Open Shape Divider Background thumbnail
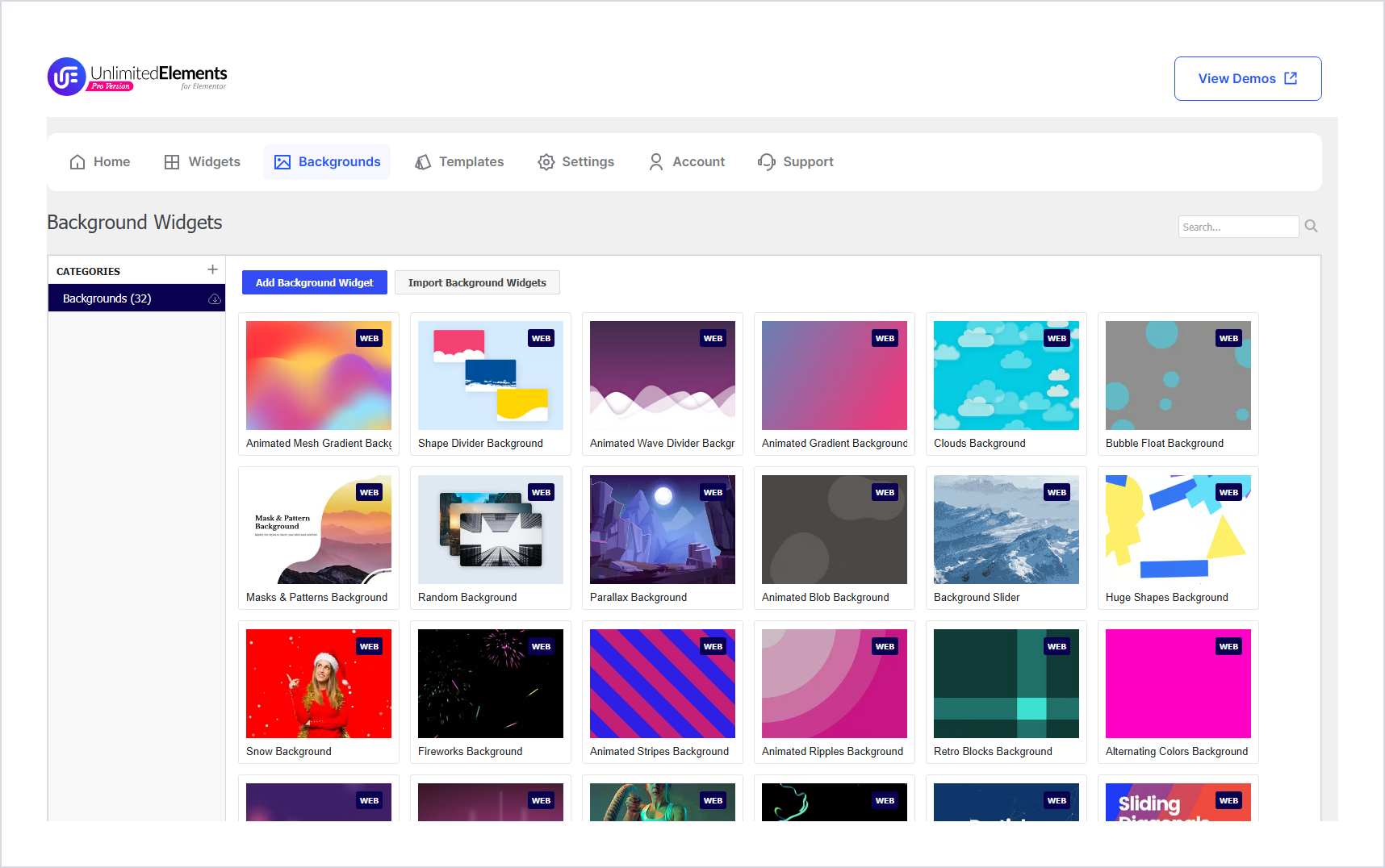Screen dimensions: 1385x868 click(491, 376)
